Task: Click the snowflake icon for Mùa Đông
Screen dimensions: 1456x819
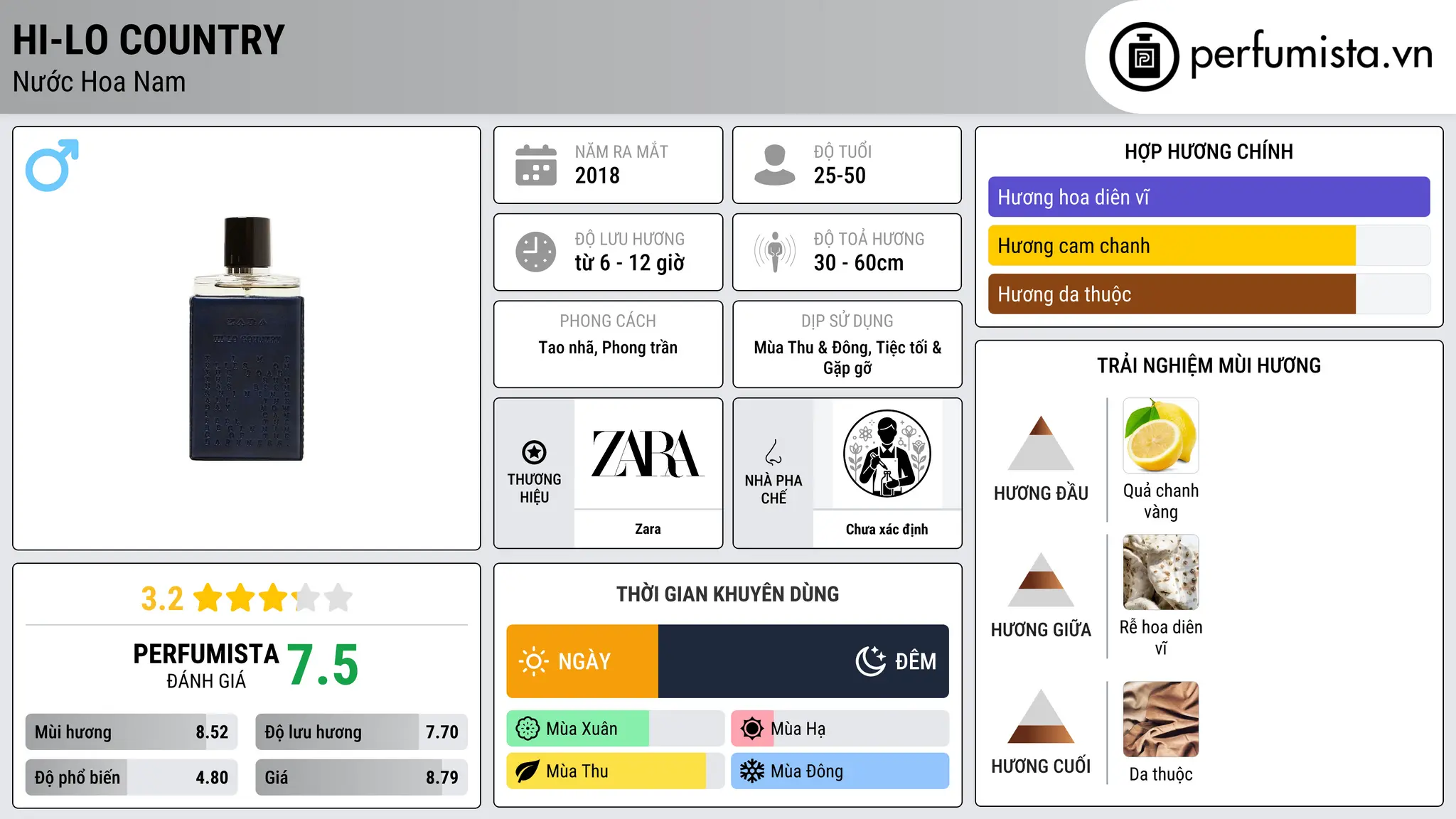Action: pos(752,771)
